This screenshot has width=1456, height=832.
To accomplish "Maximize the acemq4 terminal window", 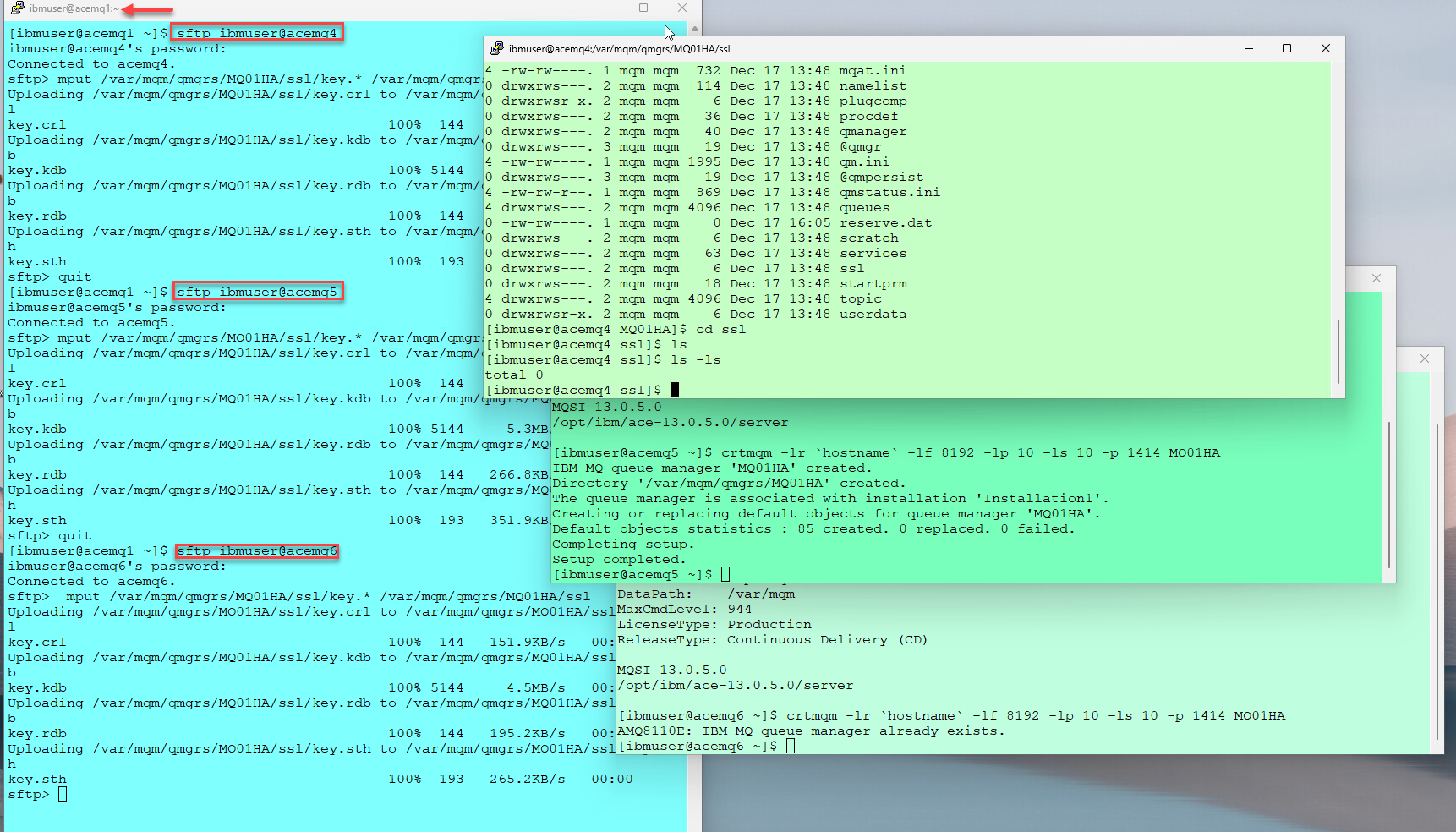I will [x=1287, y=49].
